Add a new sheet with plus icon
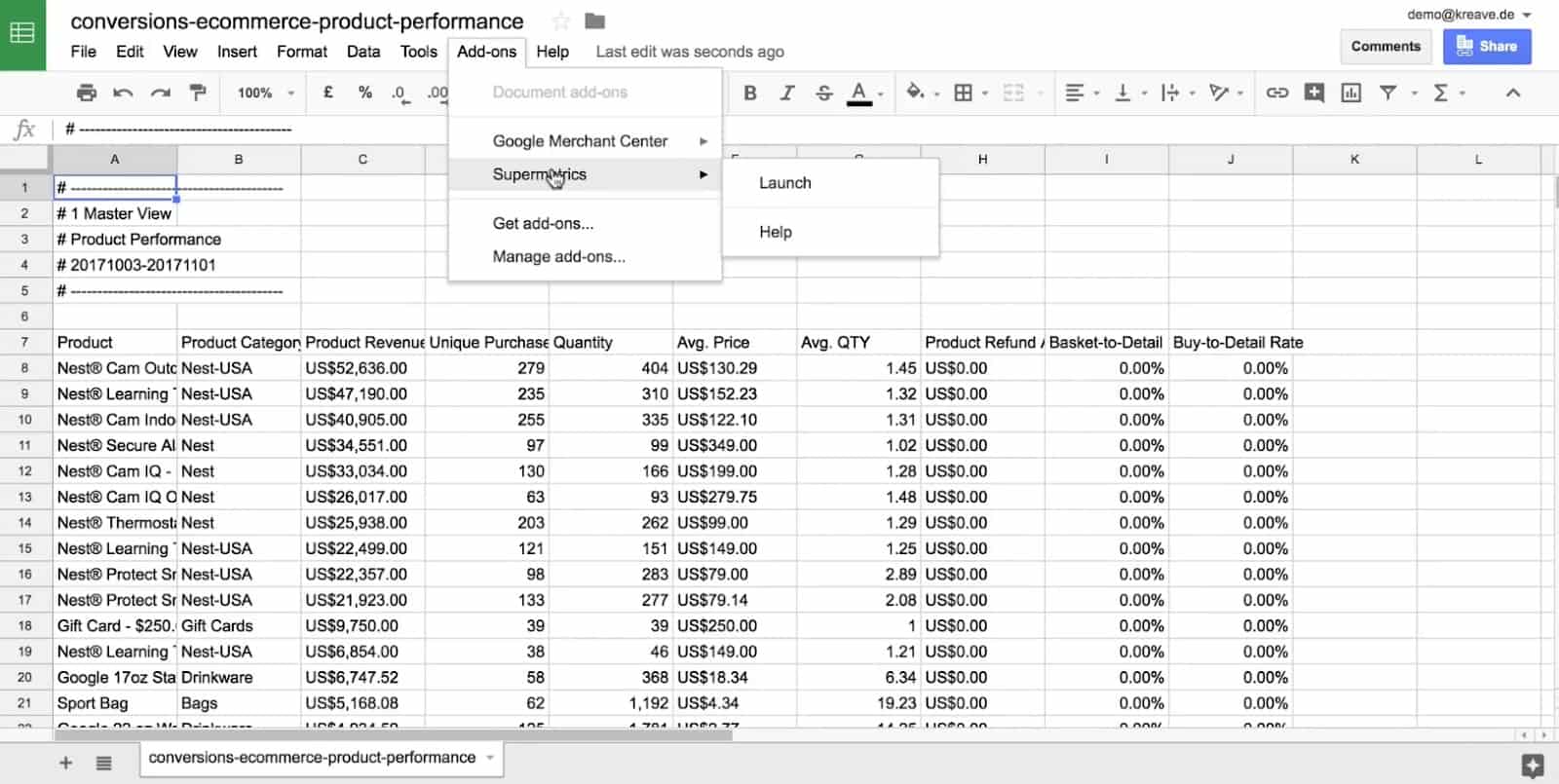The image size is (1559, 784). coord(65,763)
